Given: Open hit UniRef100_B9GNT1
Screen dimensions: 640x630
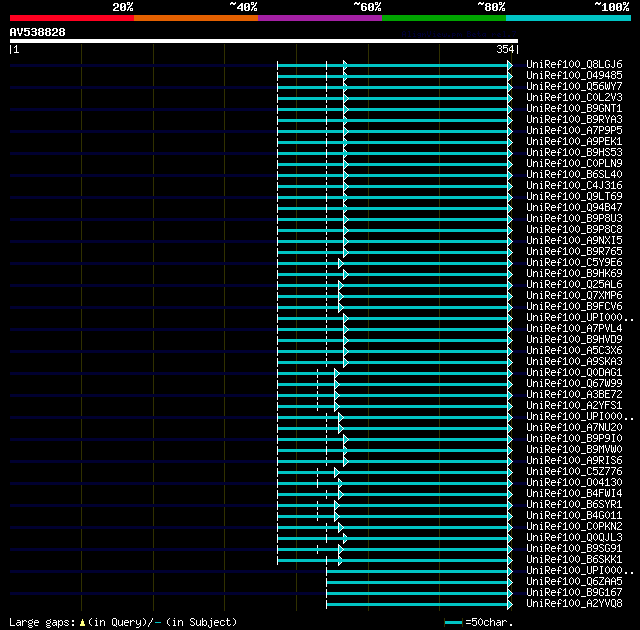Looking at the screenshot, I should coord(574,108).
